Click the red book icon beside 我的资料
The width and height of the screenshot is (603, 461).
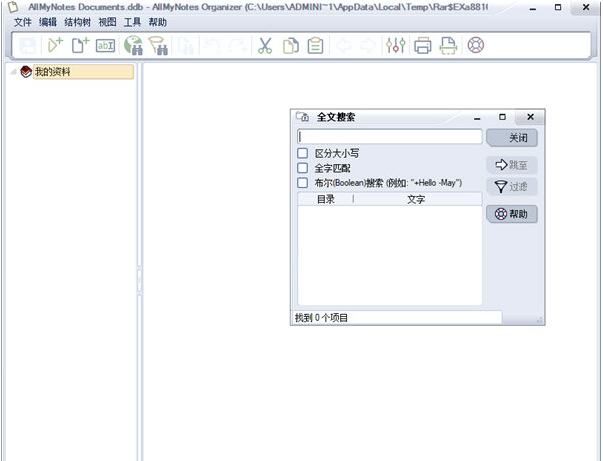point(26,72)
